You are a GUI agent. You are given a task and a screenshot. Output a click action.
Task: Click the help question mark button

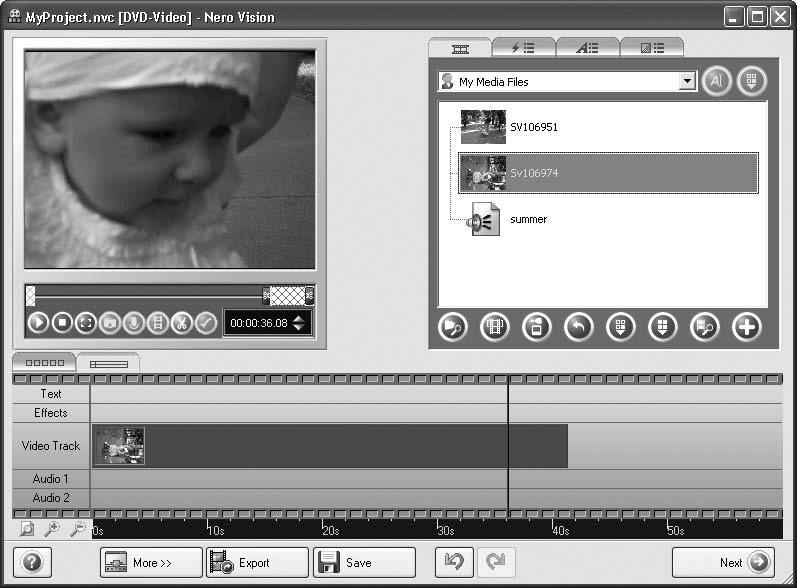[x=31, y=562]
